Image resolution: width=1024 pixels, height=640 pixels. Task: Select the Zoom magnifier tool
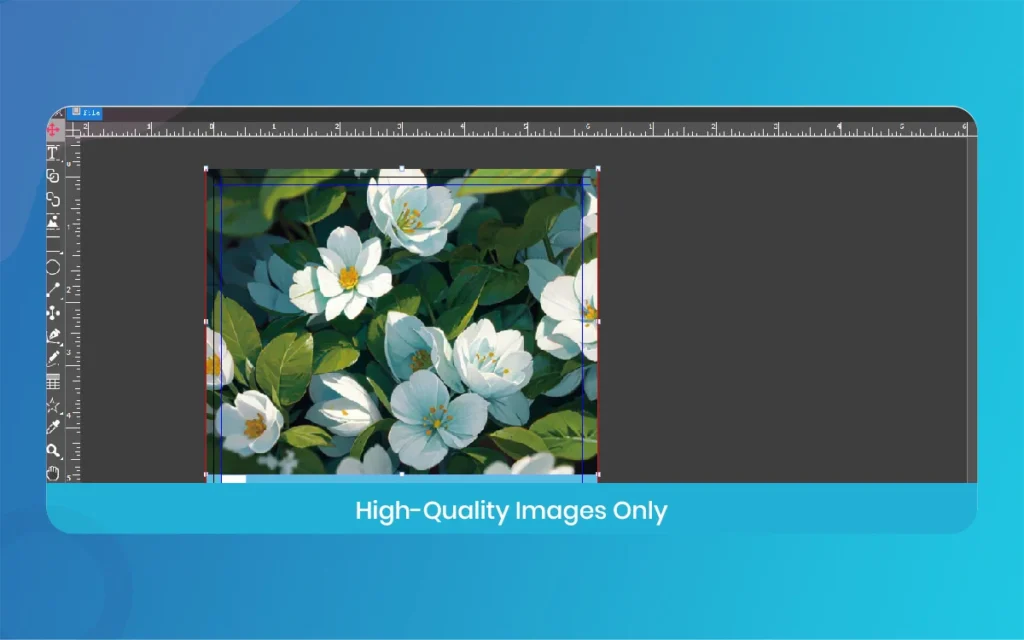[x=54, y=451]
